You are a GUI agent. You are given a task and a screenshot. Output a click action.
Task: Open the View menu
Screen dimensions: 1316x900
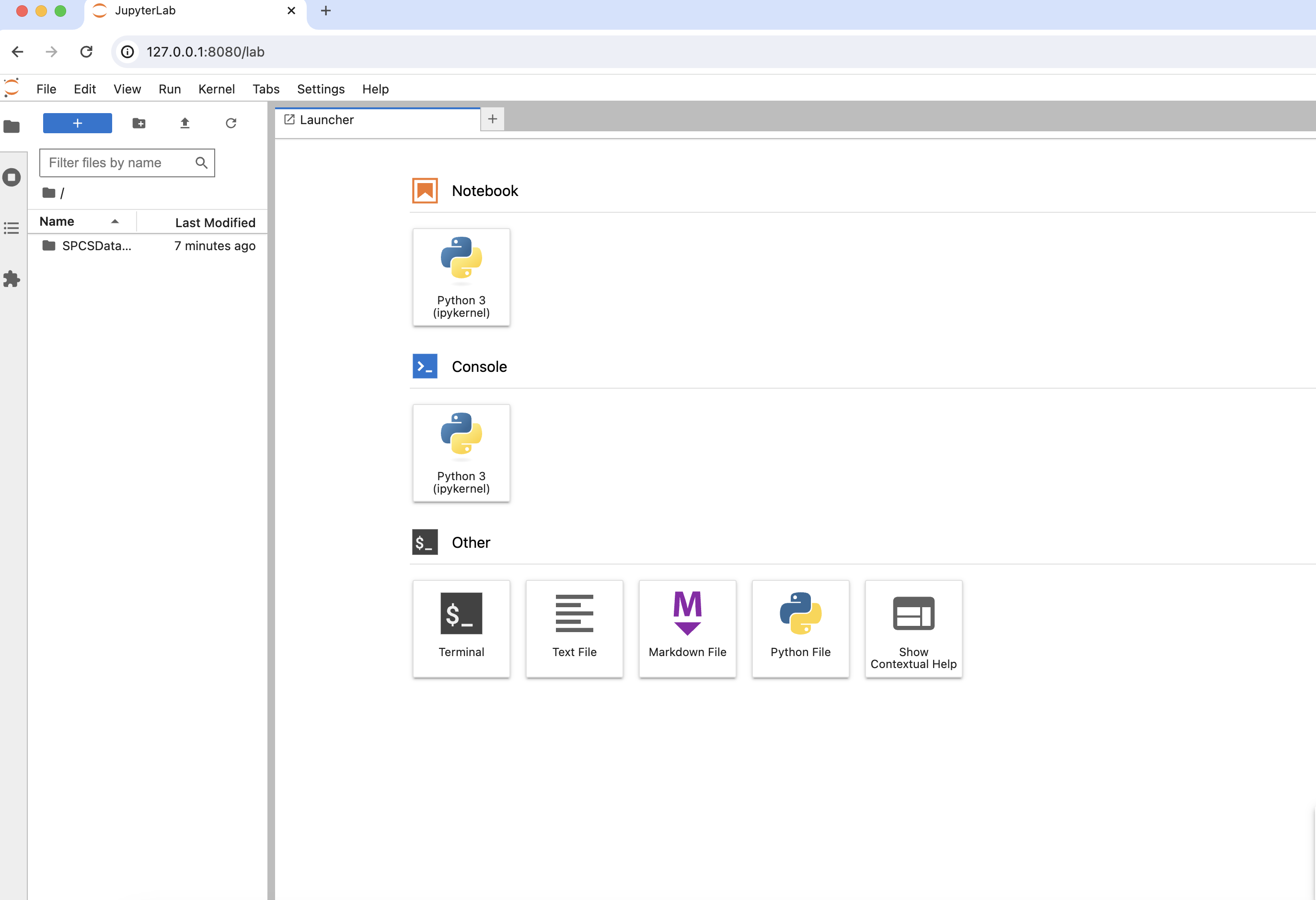click(x=127, y=89)
